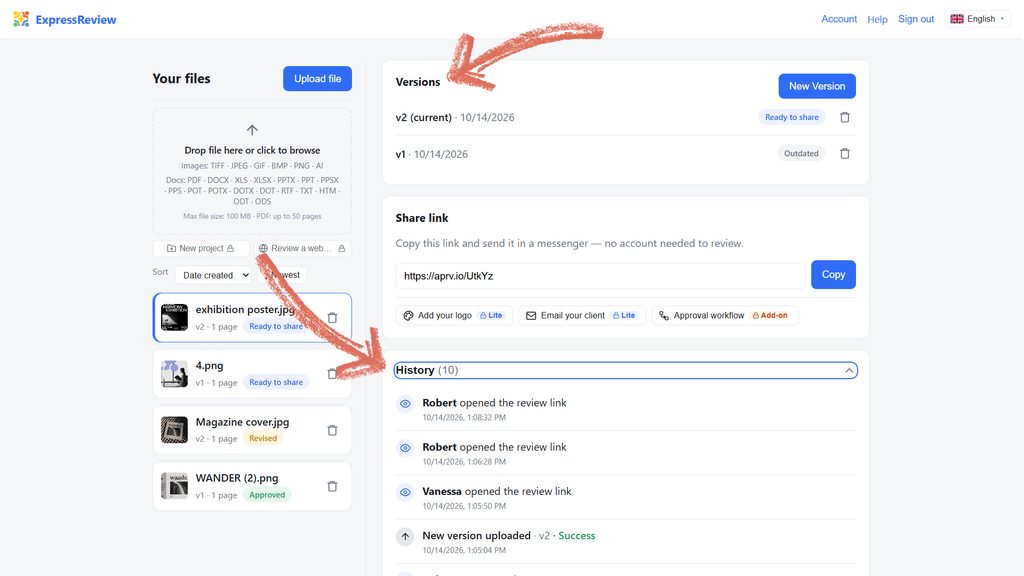The image size is (1024, 576).
Task: Open the exhibition poster.jpg thumbnail
Action: 174,317
